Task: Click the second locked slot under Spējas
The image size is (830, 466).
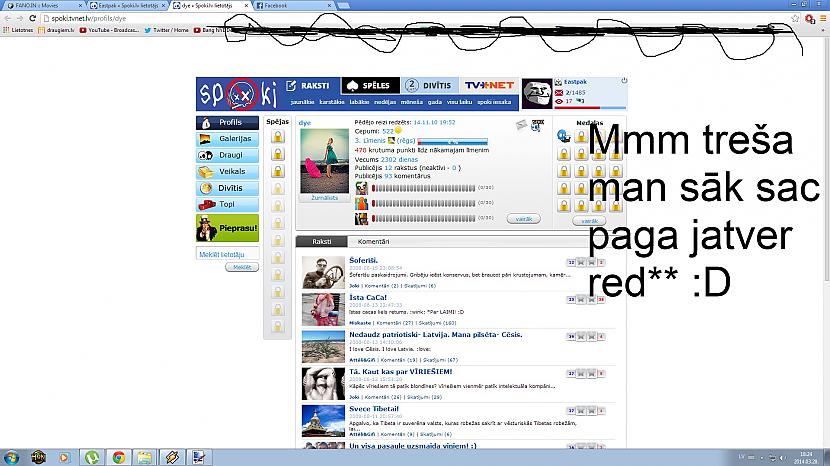Action: 277,154
